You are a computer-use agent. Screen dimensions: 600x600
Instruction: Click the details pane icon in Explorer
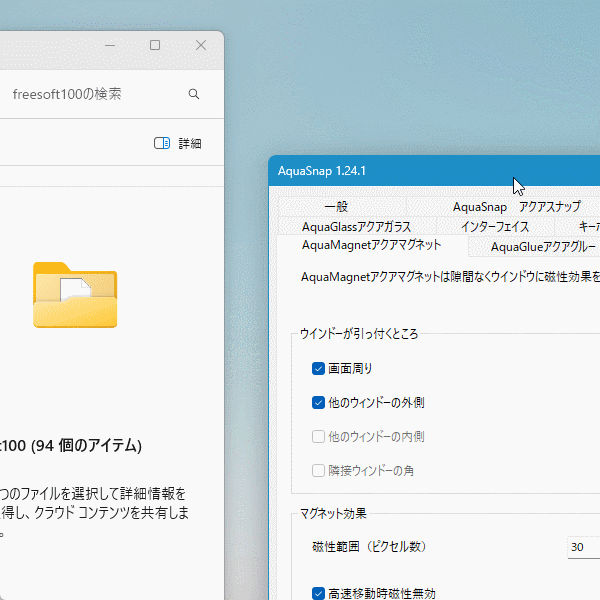pos(162,143)
